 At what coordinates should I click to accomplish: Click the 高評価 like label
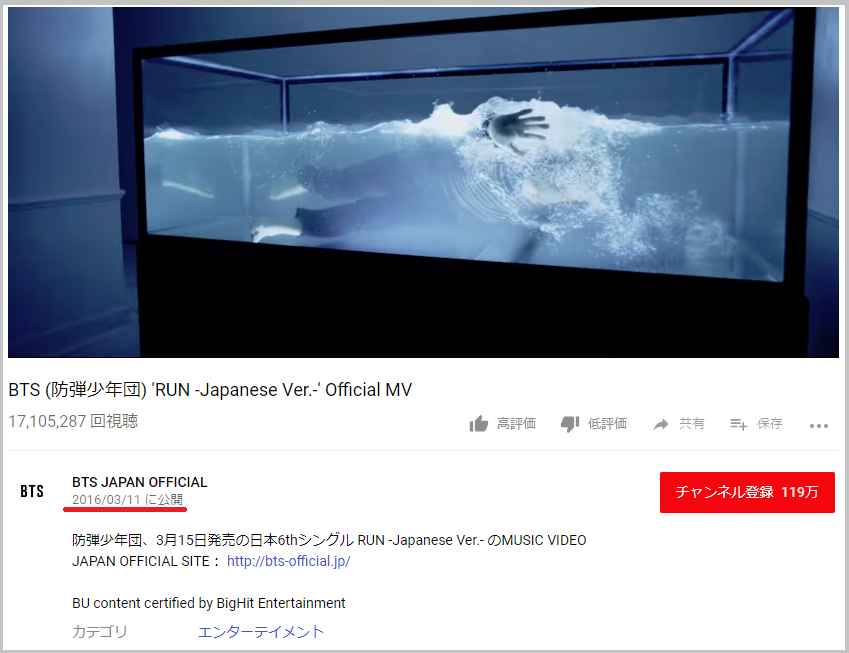coord(517,423)
